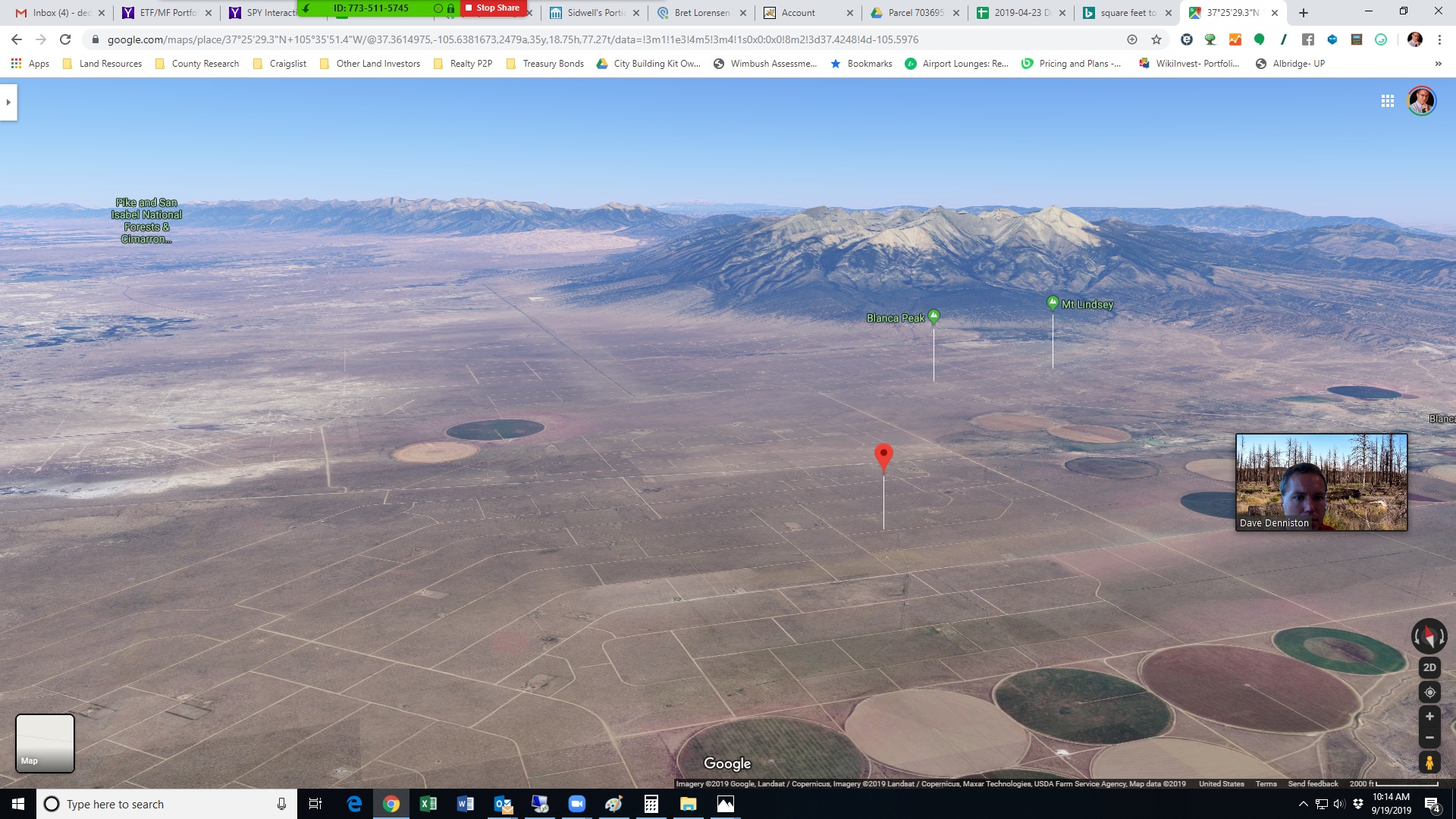1456x819 pixels.
Task: Zoom in with the plus button
Action: [1429, 717]
